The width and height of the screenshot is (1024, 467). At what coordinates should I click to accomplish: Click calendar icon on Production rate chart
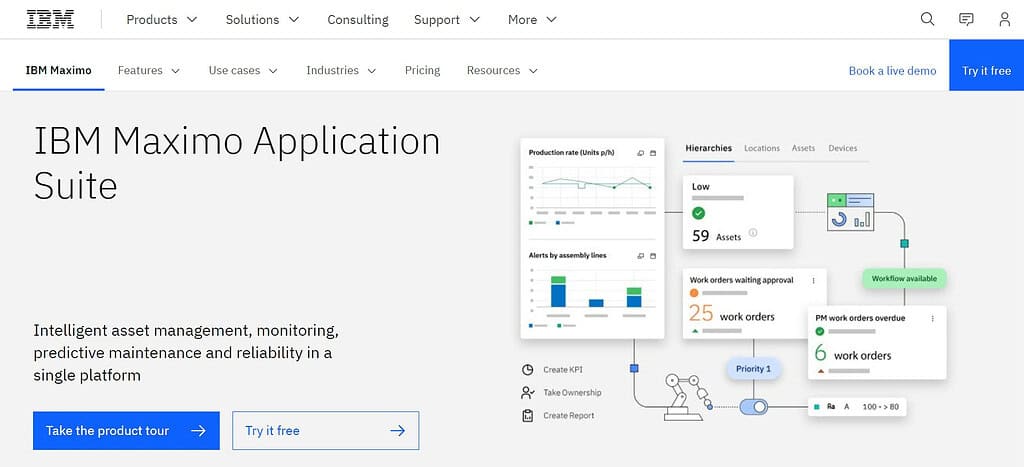pyautogui.click(x=653, y=153)
